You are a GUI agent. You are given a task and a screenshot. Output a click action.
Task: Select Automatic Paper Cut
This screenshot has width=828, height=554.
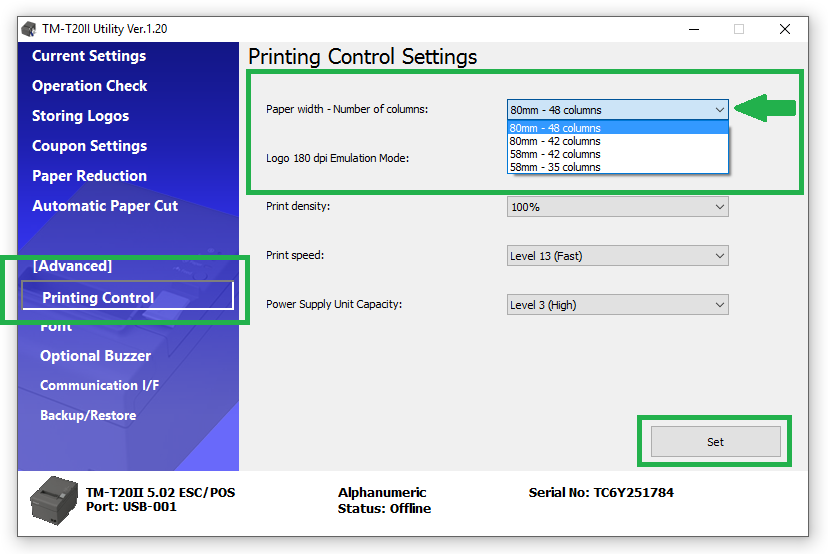(x=105, y=206)
